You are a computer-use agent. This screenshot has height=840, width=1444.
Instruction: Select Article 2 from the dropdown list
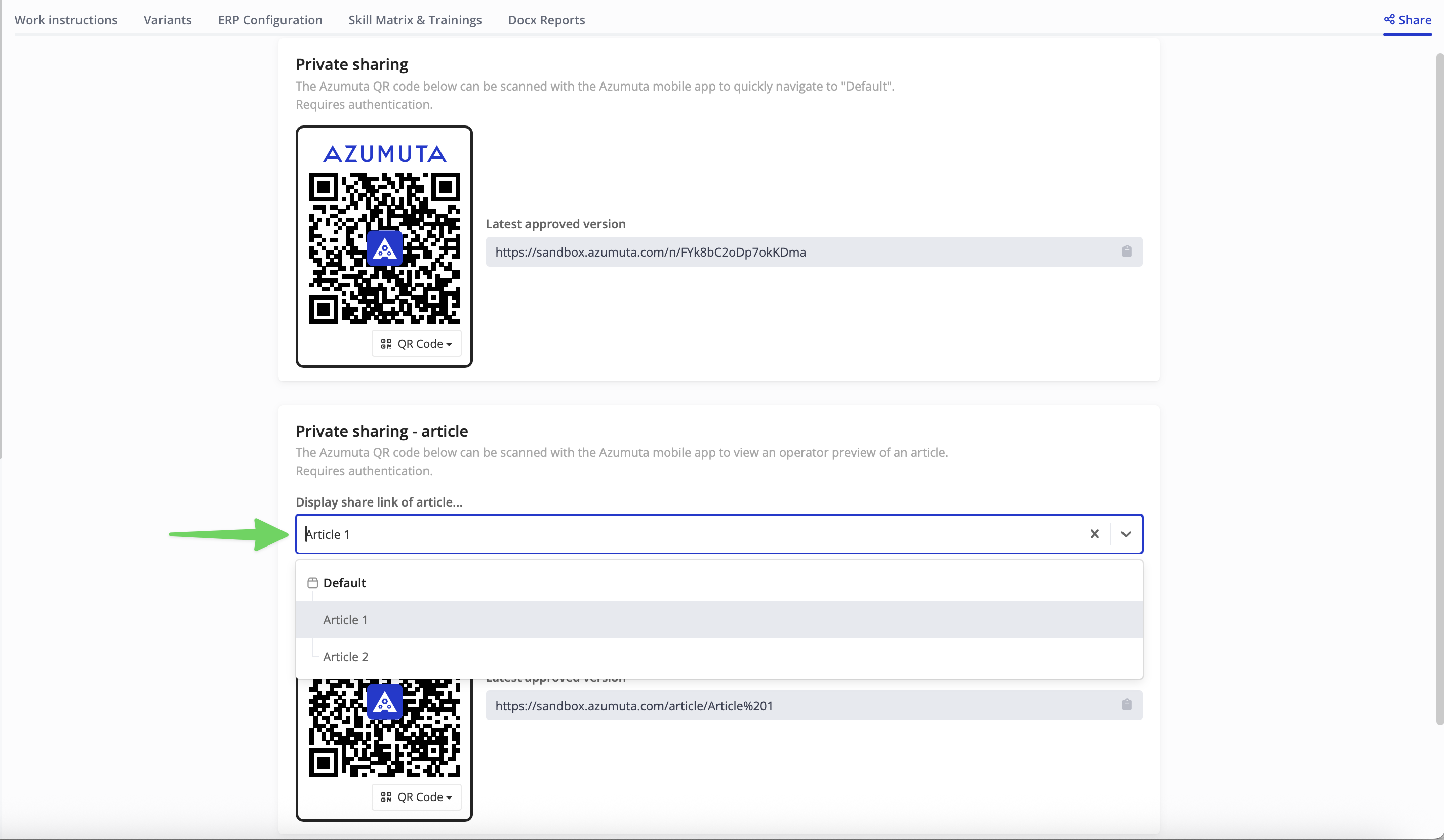[x=718, y=657]
